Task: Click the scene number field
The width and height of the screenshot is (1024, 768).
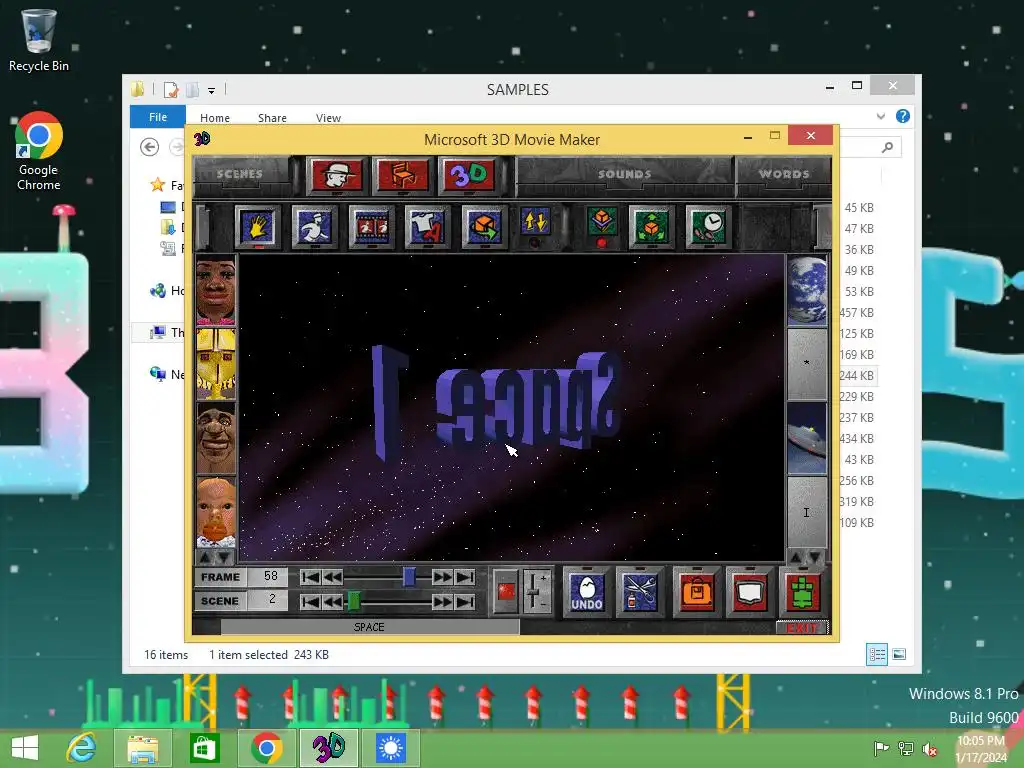Action: pyautogui.click(x=268, y=600)
